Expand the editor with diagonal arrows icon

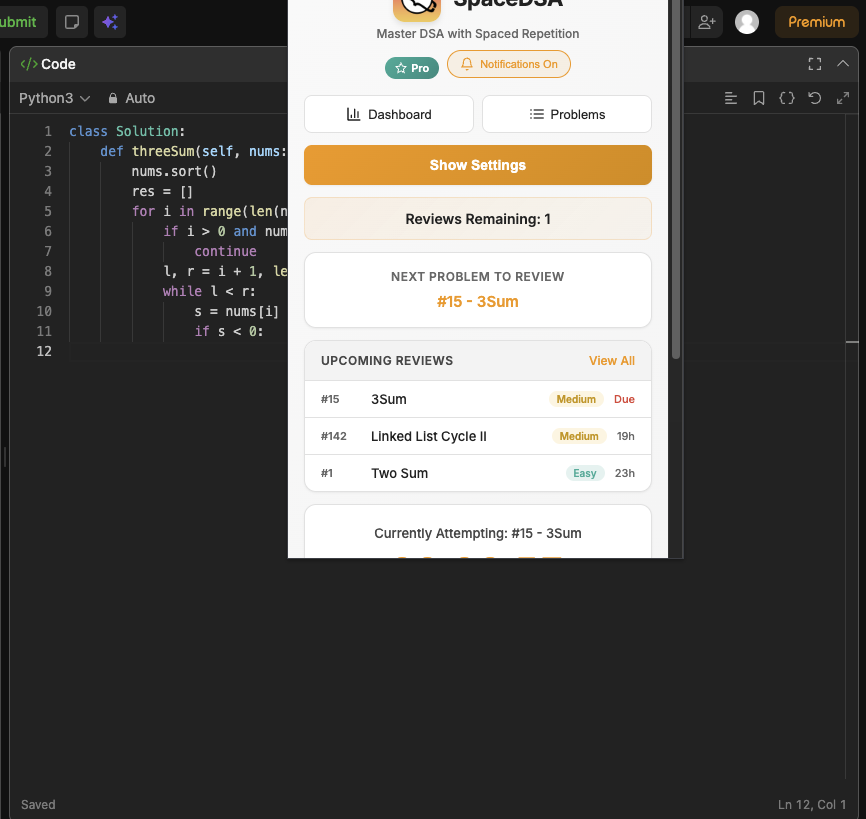[x=843, y=98]
